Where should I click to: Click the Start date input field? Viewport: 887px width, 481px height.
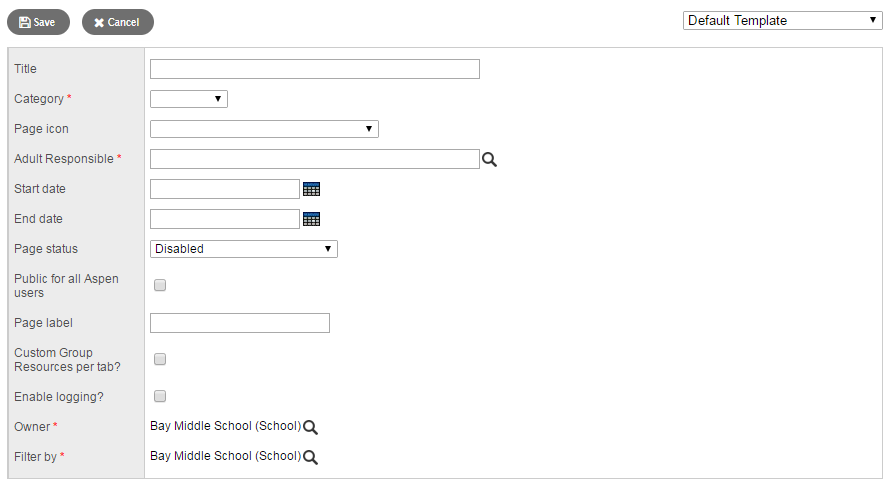225,189
